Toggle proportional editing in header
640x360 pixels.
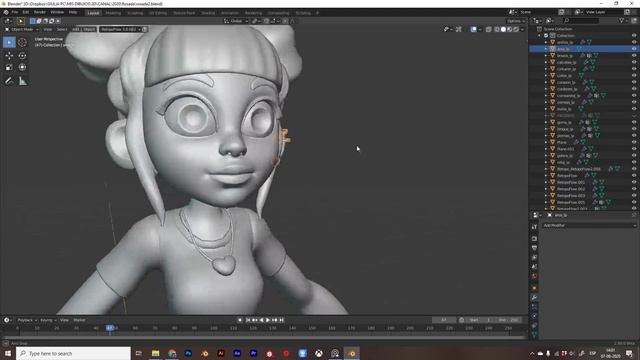[x=285, y=21]
